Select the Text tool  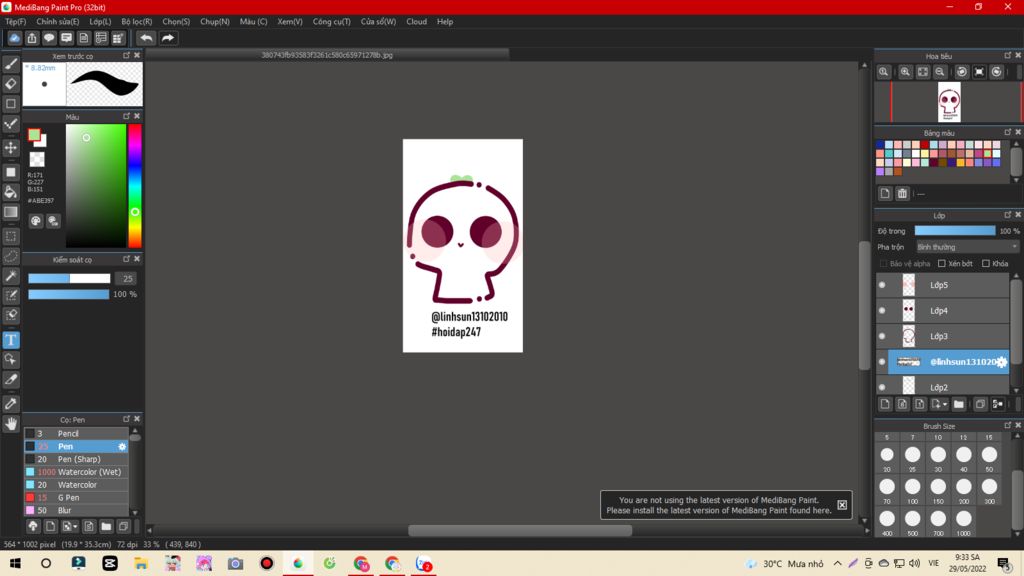point(11,340)
